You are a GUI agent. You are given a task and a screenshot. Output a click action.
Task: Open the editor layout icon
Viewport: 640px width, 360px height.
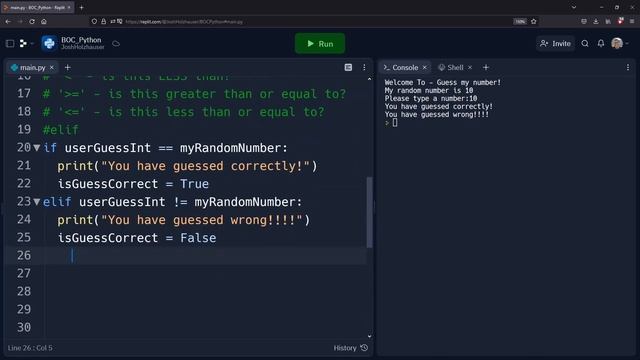pos(348,67)
